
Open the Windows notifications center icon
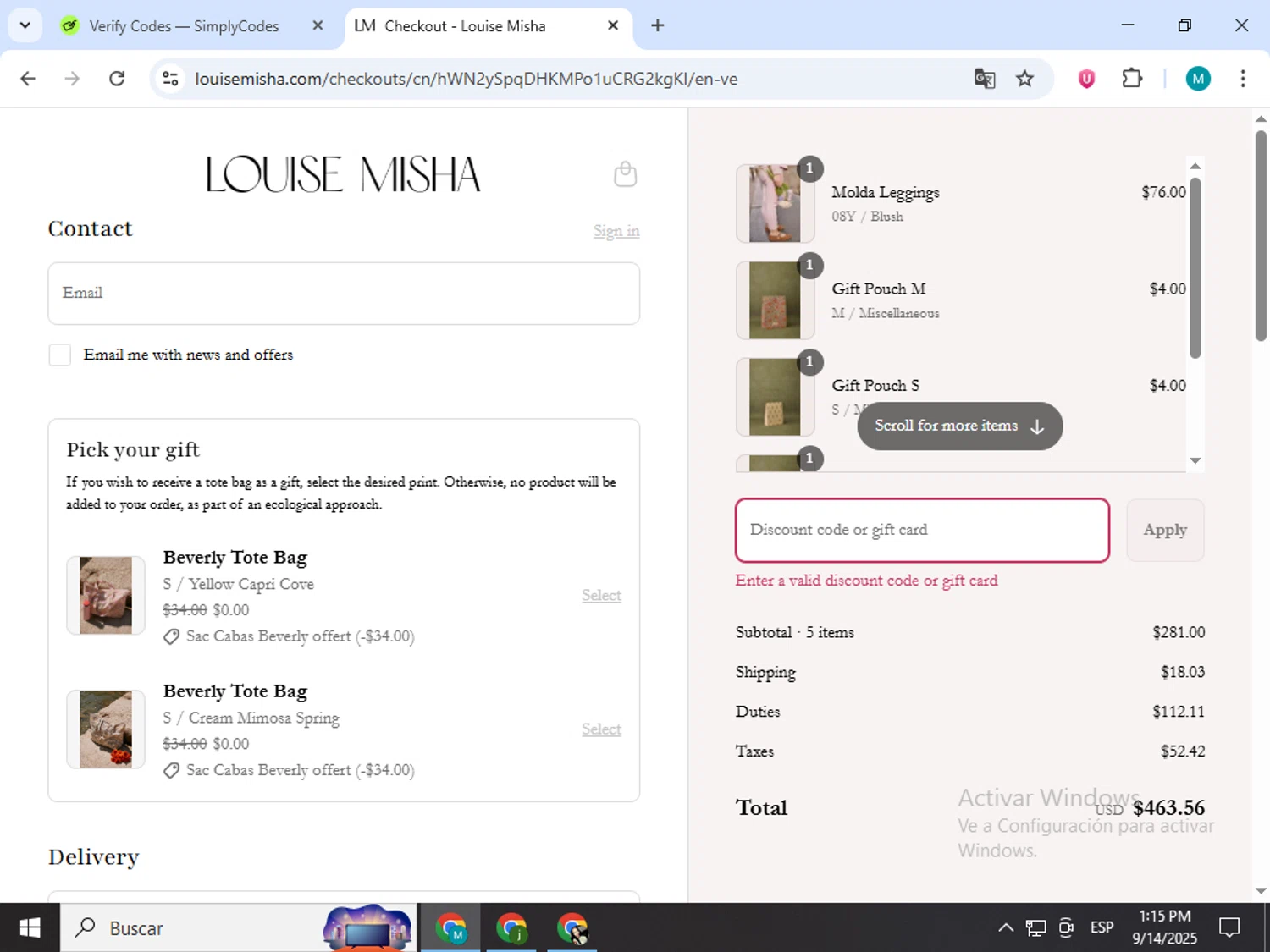[1229, 928]
